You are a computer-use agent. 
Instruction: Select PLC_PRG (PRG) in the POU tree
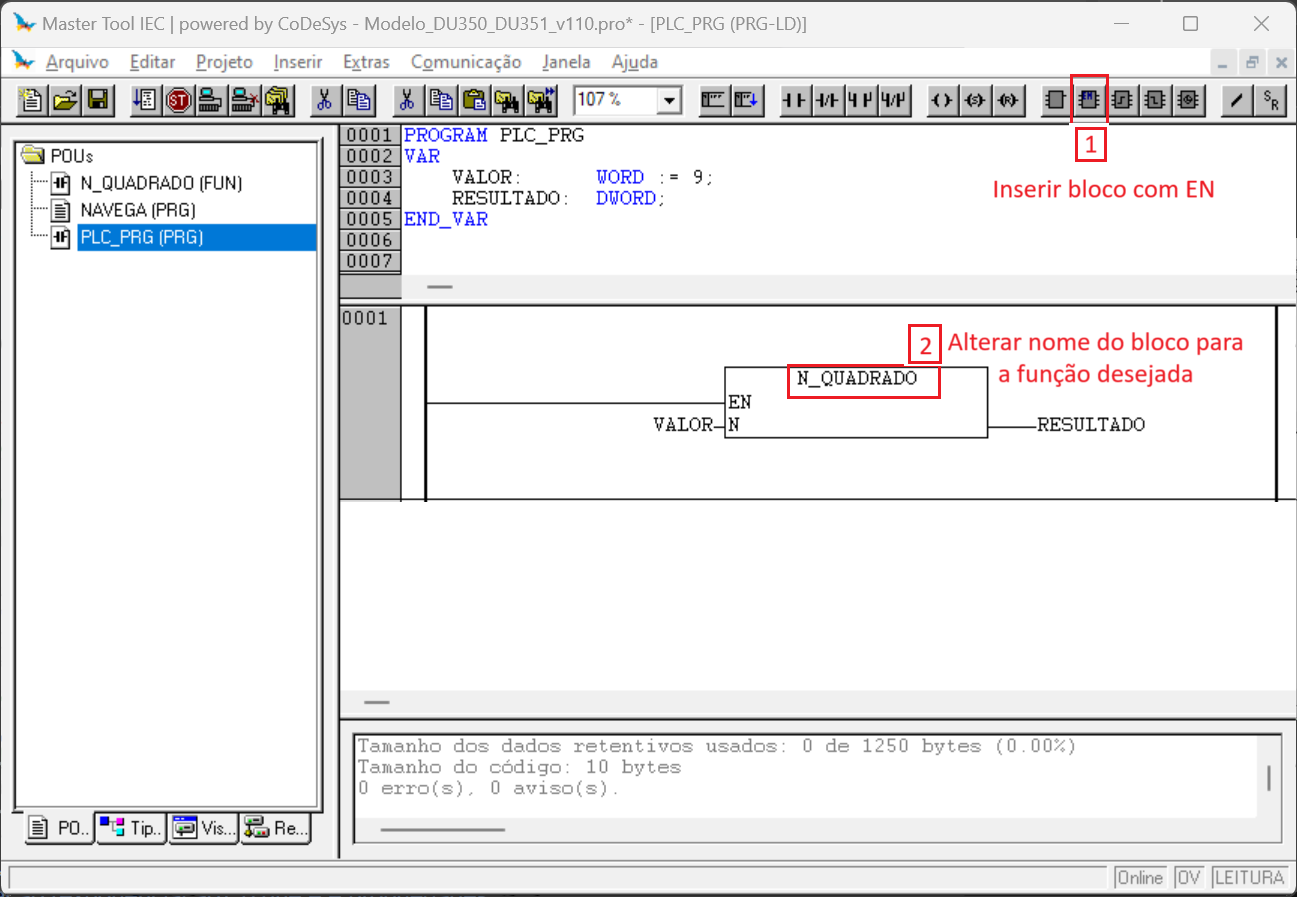tap(141, 237)
